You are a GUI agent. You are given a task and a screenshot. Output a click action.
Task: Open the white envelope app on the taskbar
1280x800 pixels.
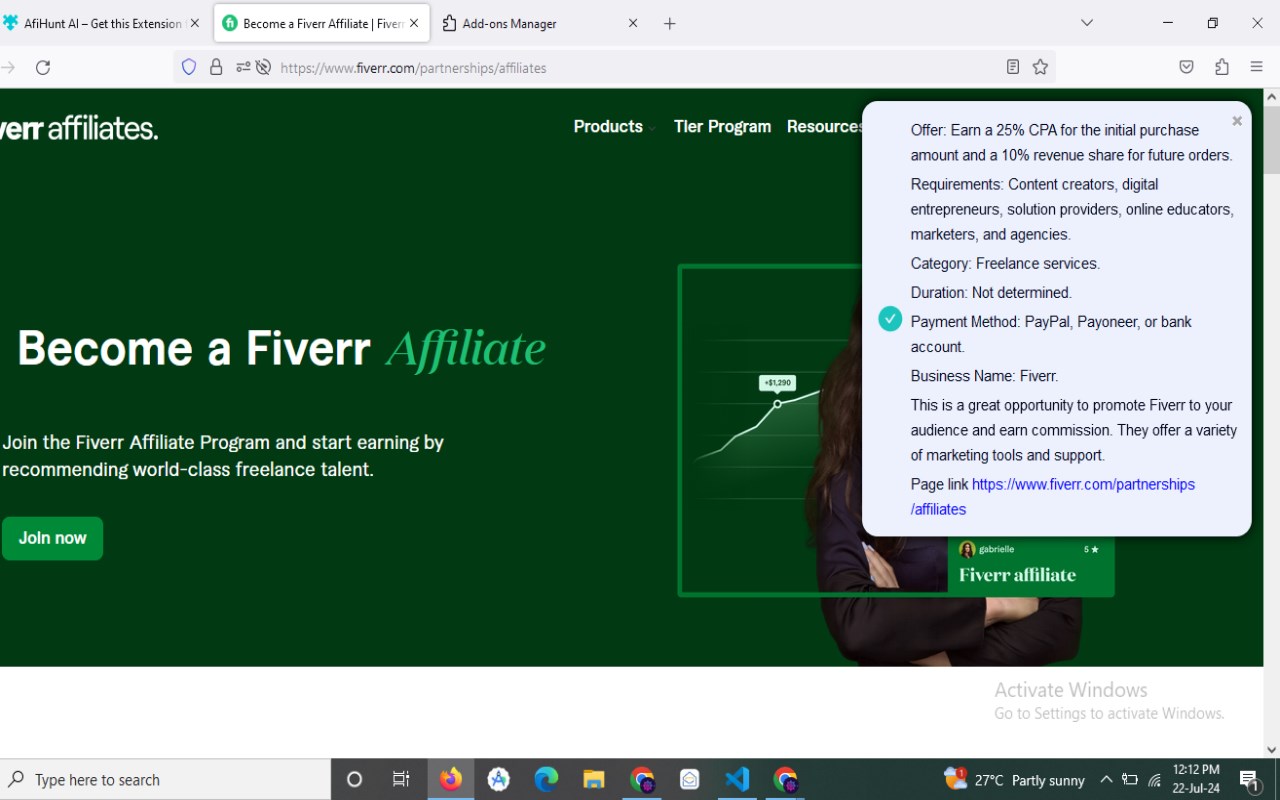690,779
